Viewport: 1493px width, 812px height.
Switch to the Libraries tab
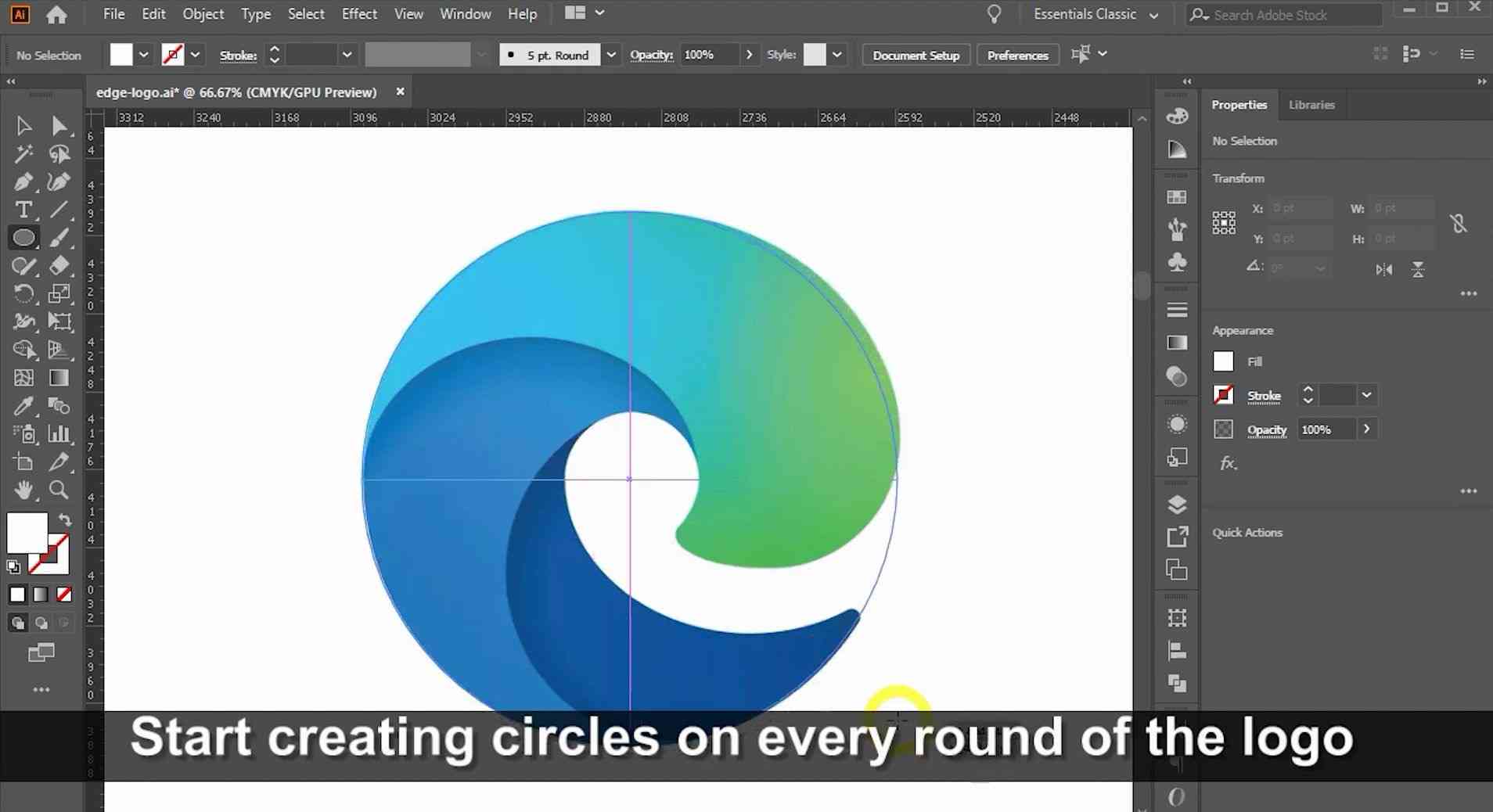(x=1311, y=105)
